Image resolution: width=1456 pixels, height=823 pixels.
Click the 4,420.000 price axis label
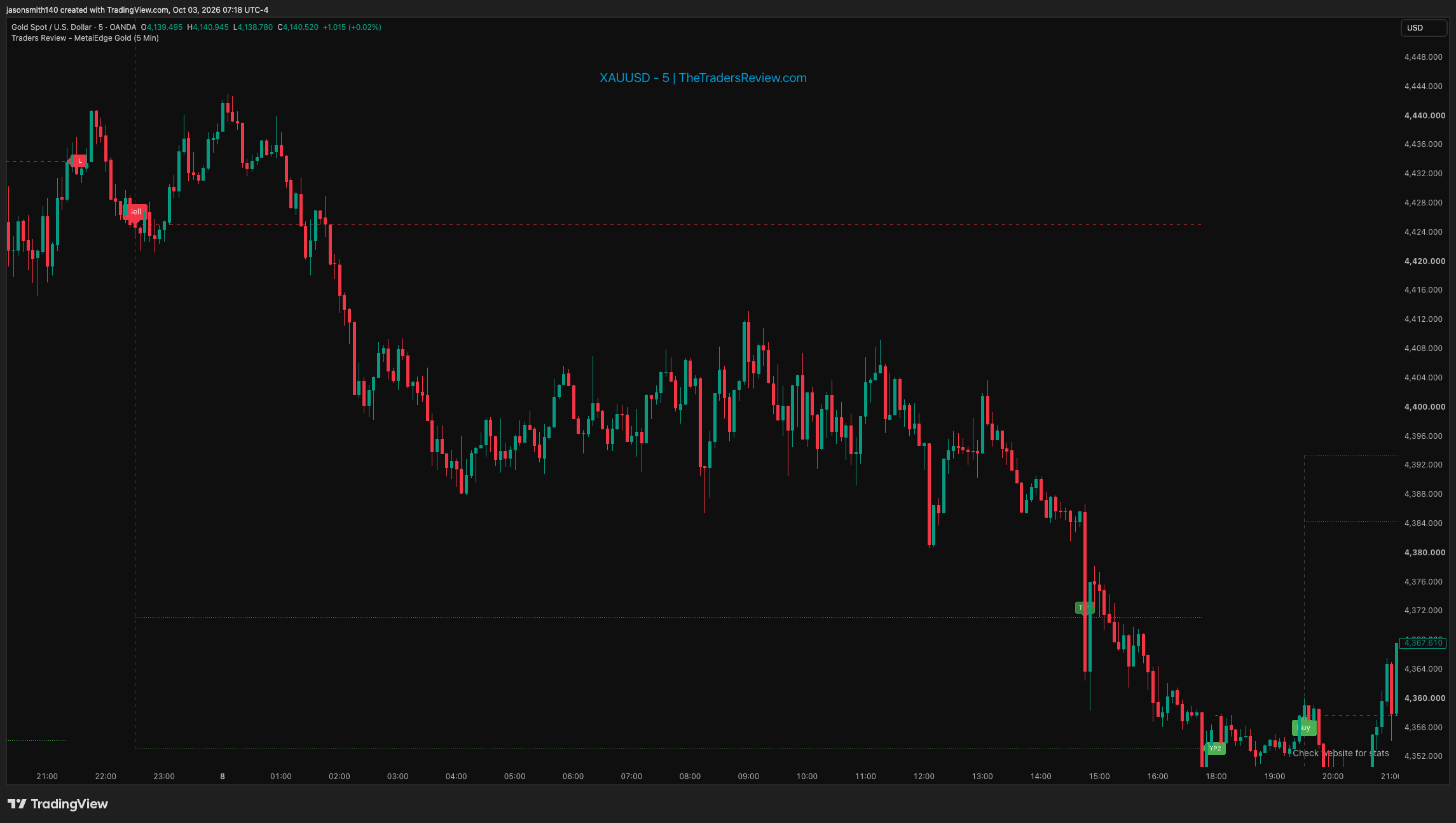coord(1424,261)
